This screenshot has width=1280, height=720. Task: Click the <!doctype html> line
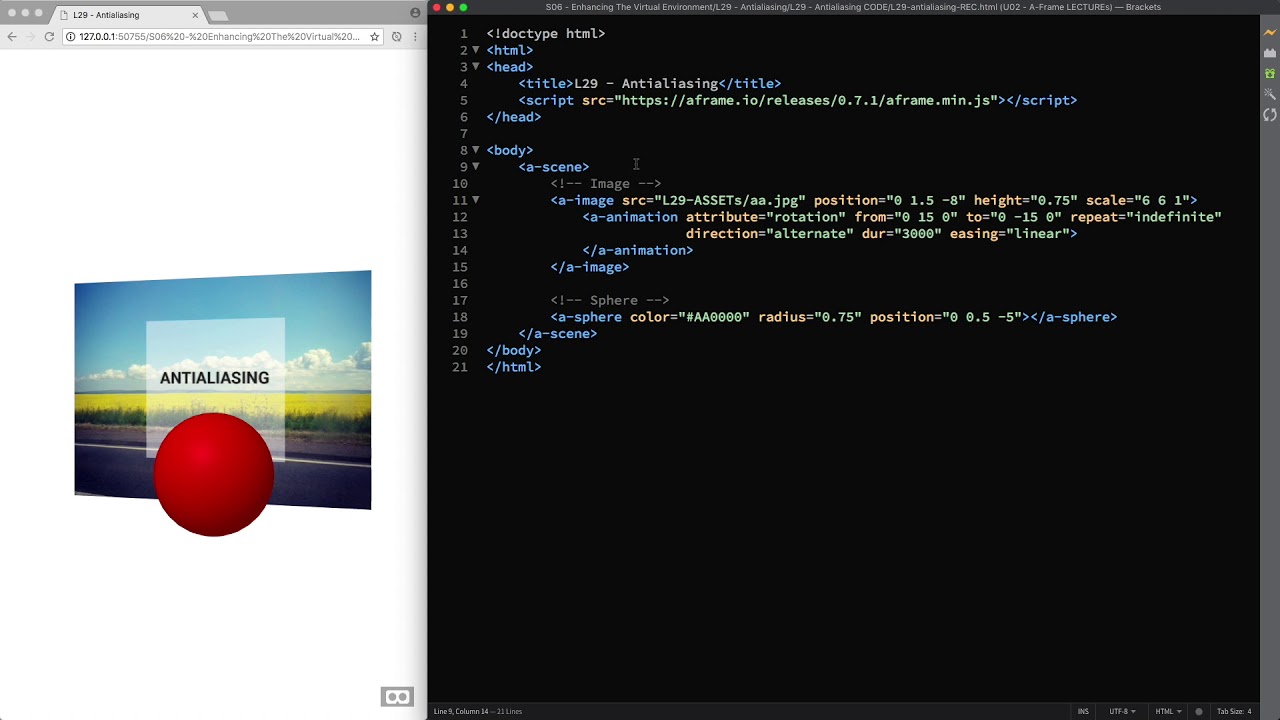(x=546, y=34)
